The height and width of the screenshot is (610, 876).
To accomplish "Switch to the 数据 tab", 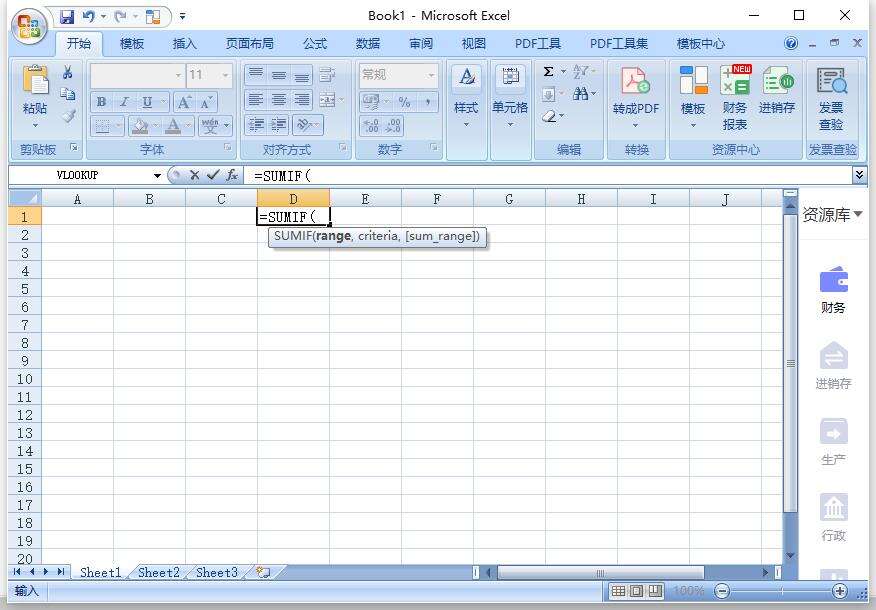I will (x=368, y=44).
